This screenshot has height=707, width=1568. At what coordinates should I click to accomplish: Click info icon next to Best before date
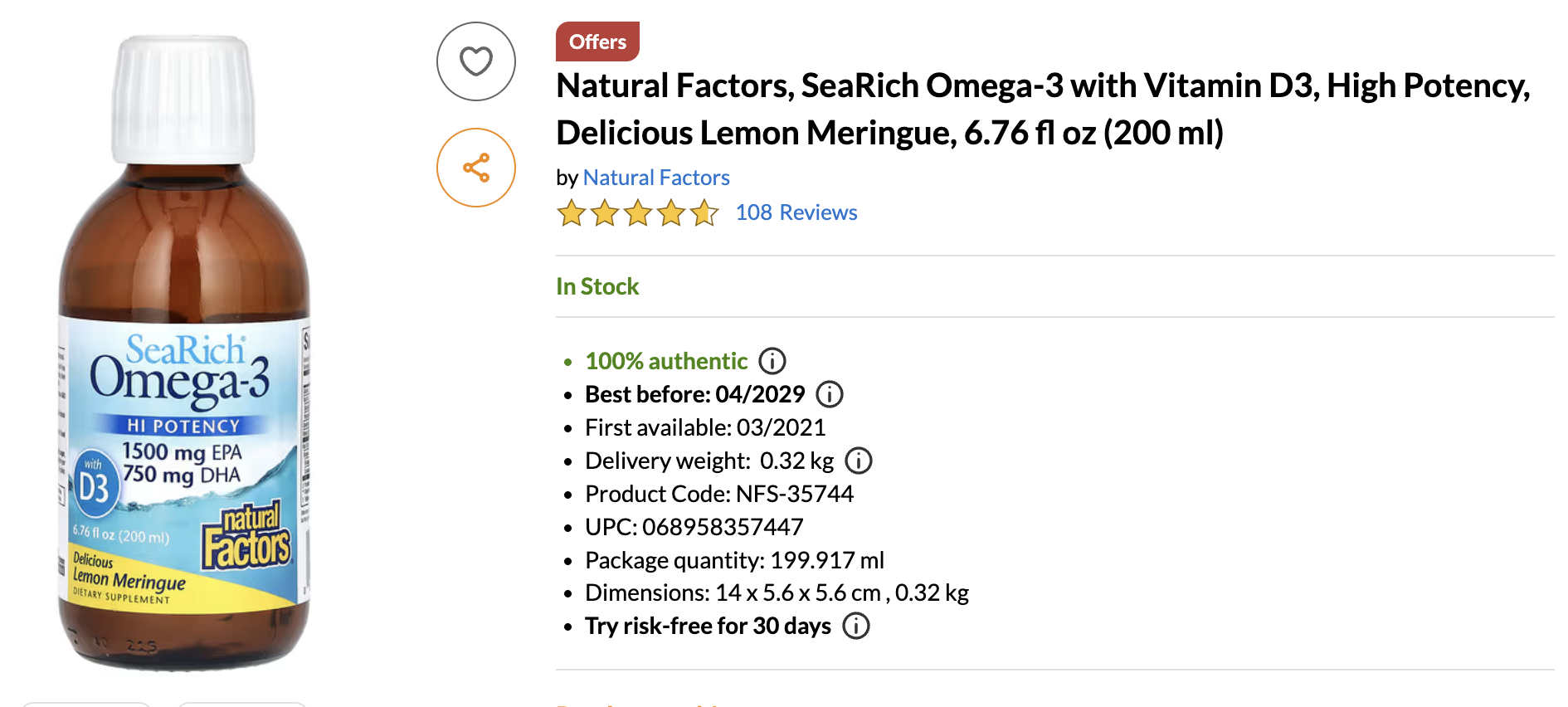click(830, 394)
